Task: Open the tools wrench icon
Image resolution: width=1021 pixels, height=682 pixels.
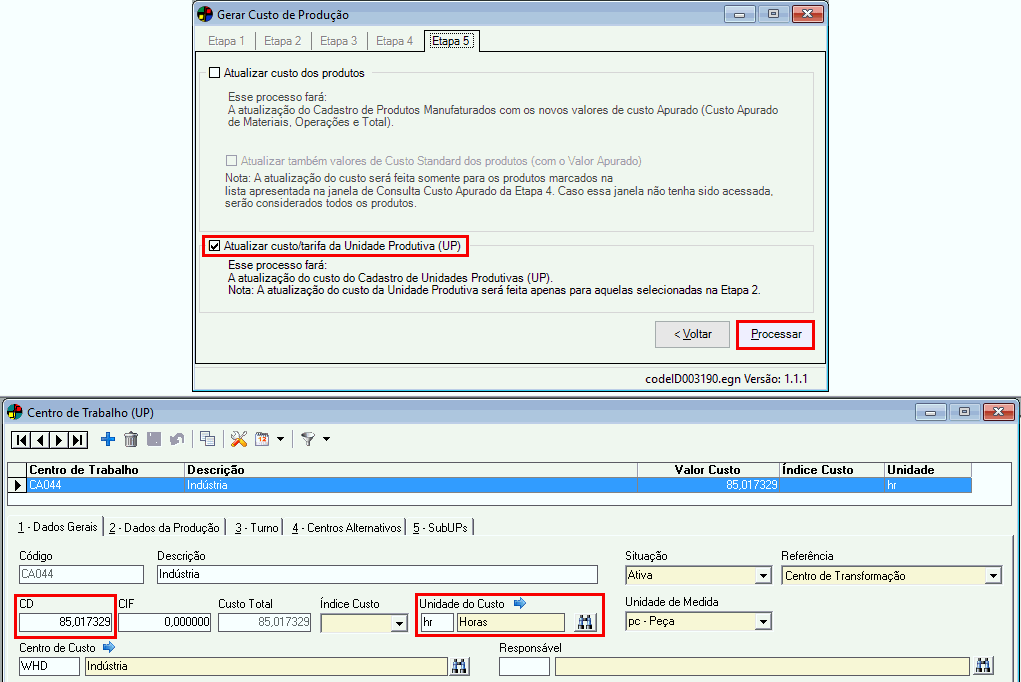Action: click(239, 439)
